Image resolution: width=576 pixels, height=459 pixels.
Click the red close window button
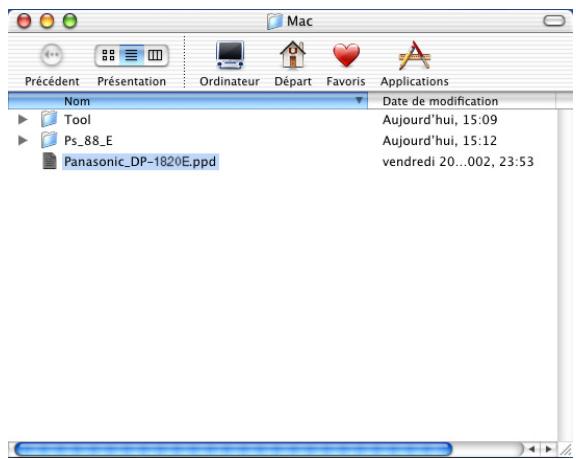(x=24, y=21)
